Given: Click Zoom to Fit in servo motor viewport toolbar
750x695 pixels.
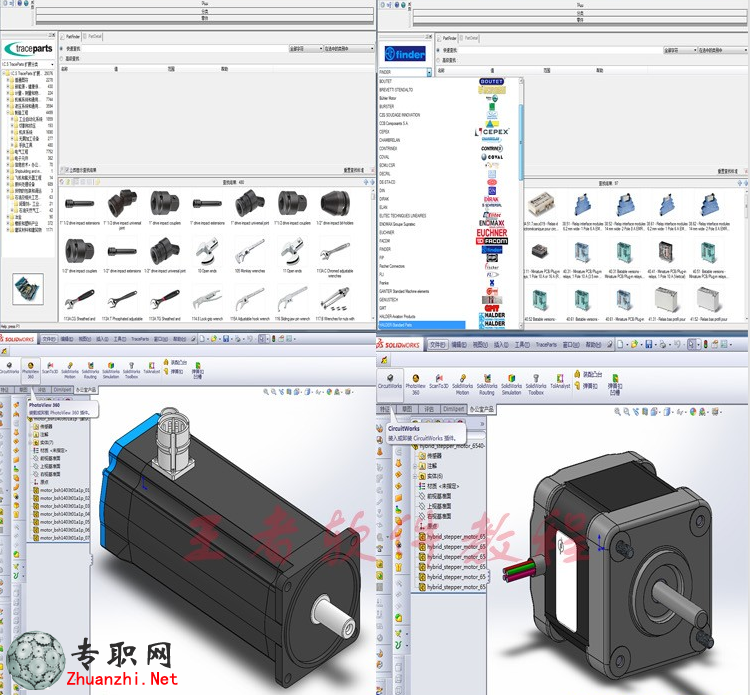Looking at the screenshot, I should pyautogui.click(x=265, y=392).
